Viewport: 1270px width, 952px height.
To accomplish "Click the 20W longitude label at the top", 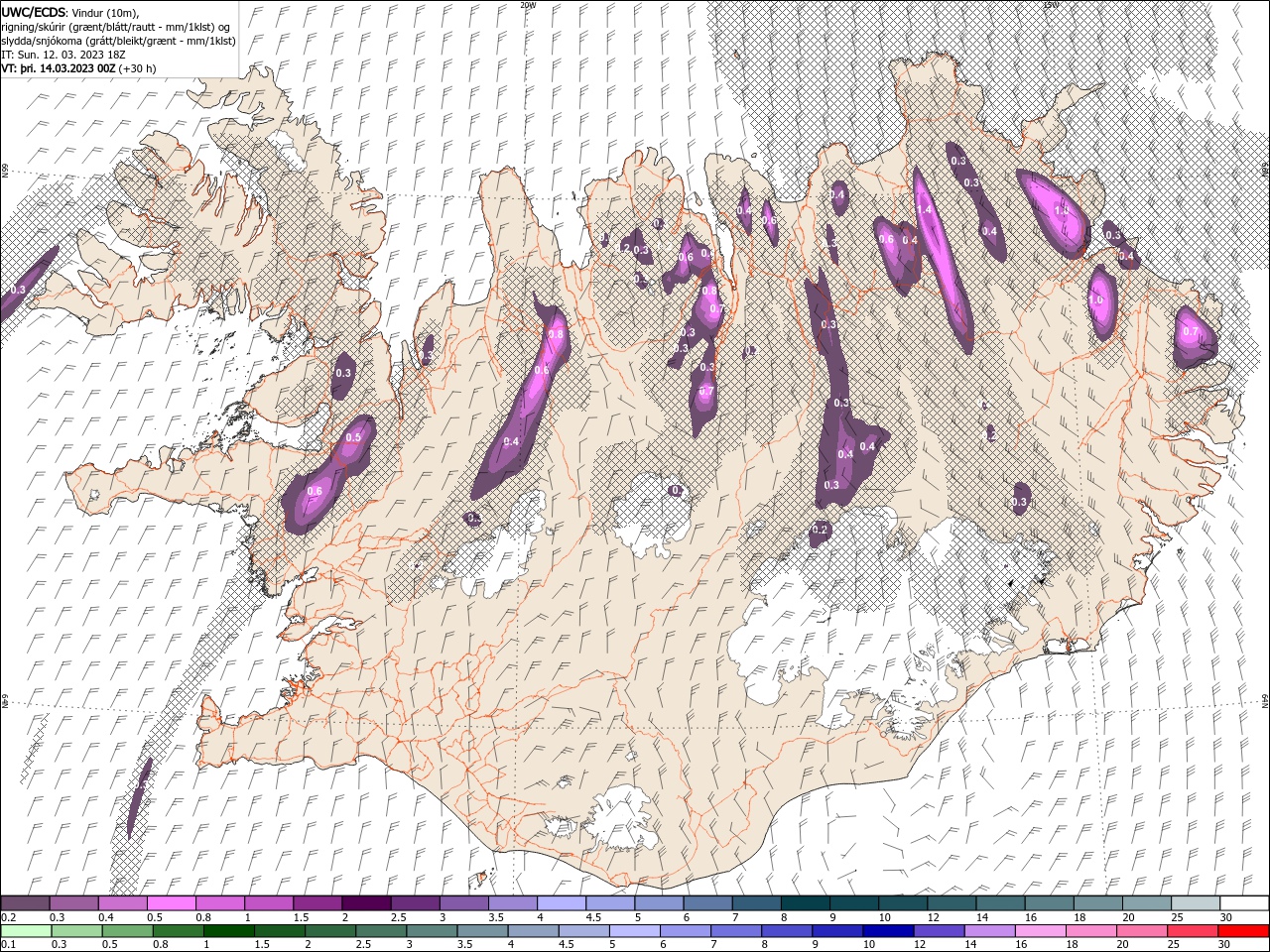I will [528, 5].
